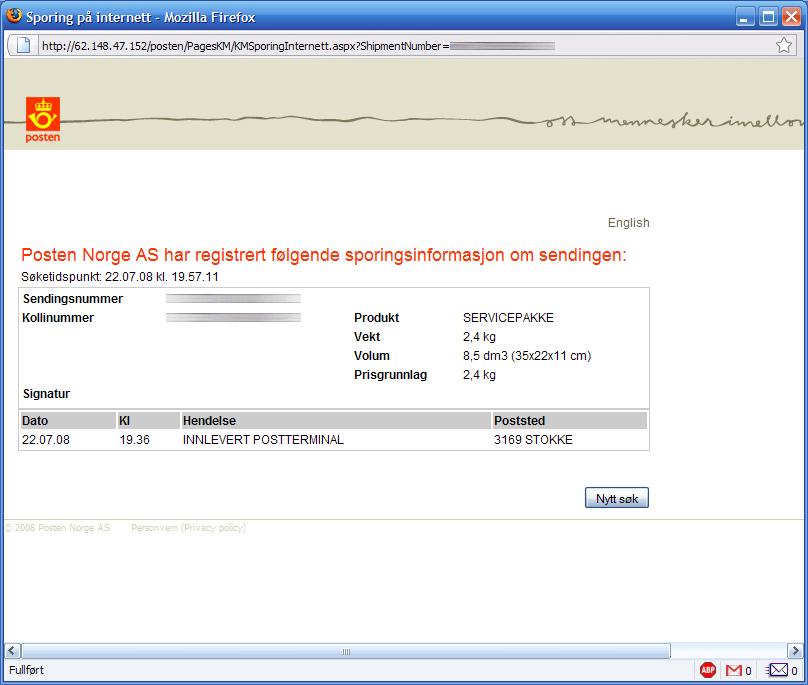
Task: Click the 22.07.08 date cell
Action: (x=46, y=440)
